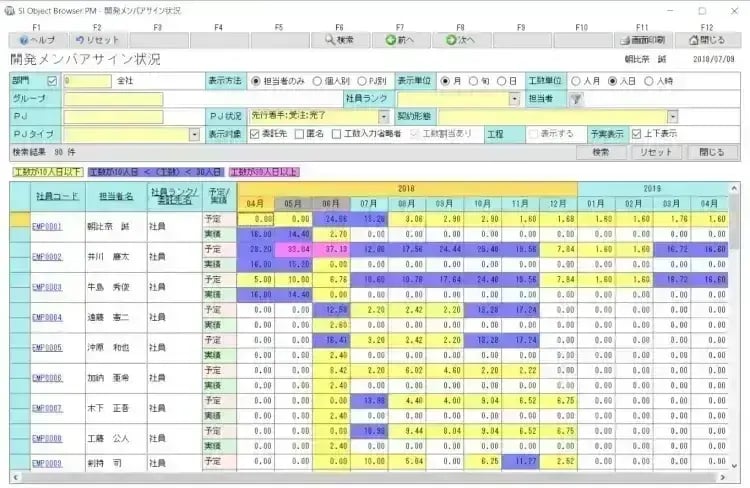Click the yellow 工数が10人日以下 legend swatch
The image size is (750, 488).
tap(47, 172)
